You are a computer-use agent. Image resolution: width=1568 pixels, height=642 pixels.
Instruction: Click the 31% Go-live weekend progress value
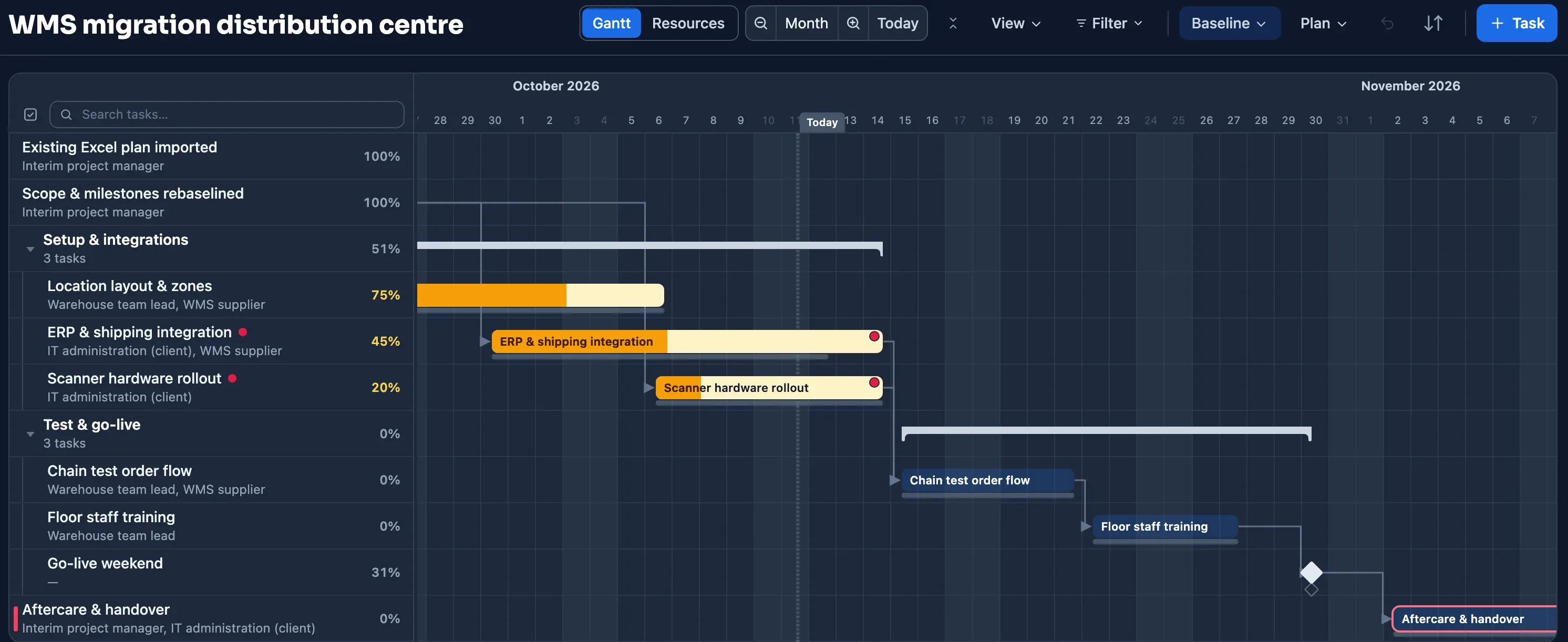(385, 573)
